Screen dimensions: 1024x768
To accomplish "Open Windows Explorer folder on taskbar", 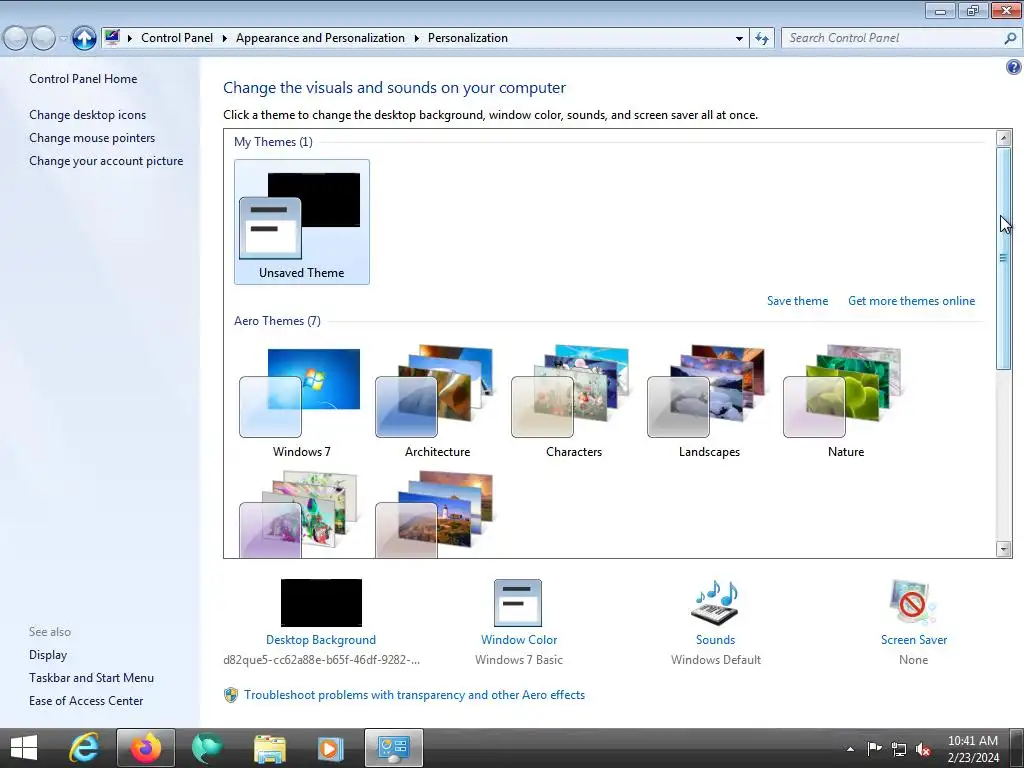I will pos(269,748).
